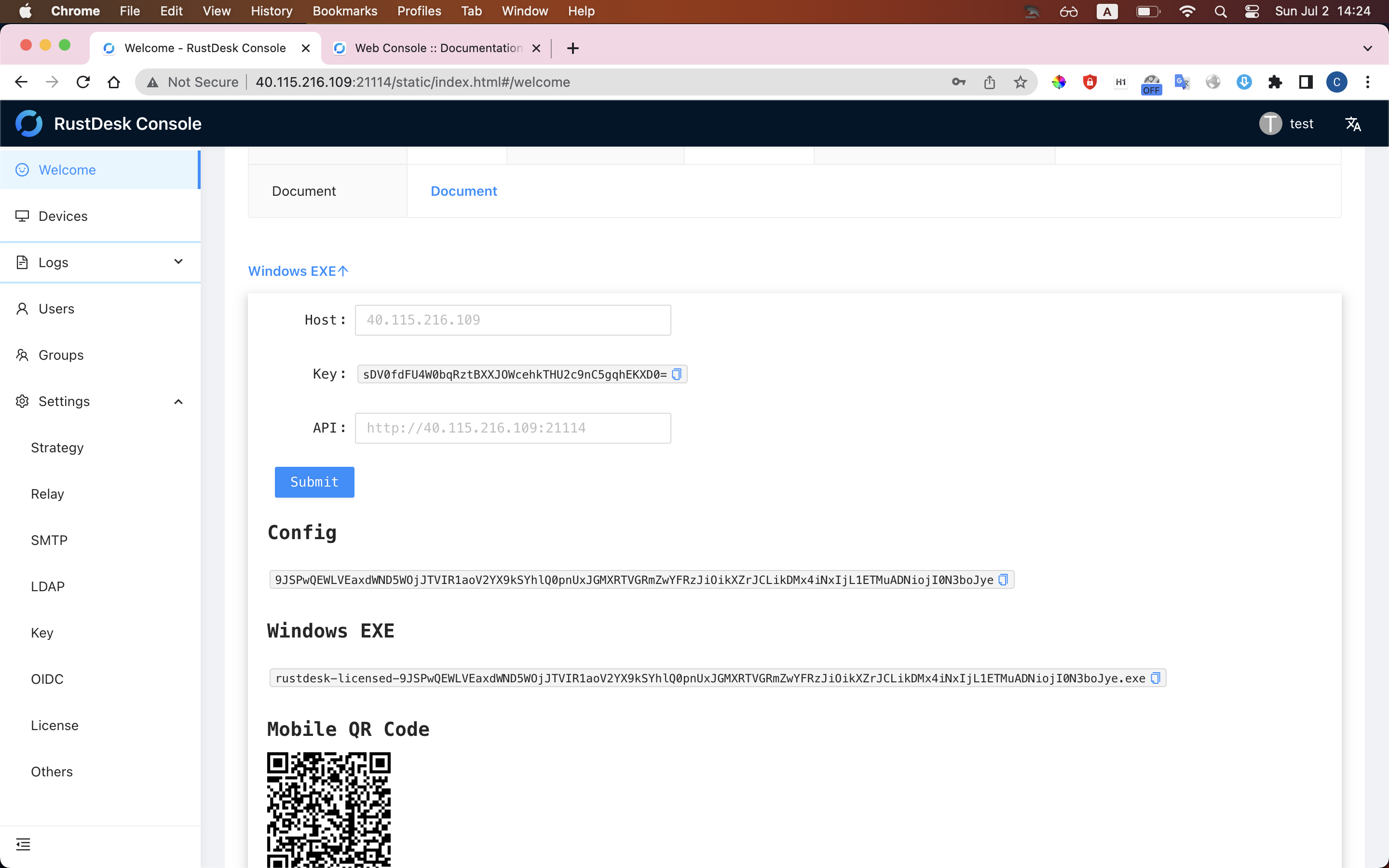Open macOS Spotlight search
This screenshot has height=868, width=1389.
[1221, 12]
